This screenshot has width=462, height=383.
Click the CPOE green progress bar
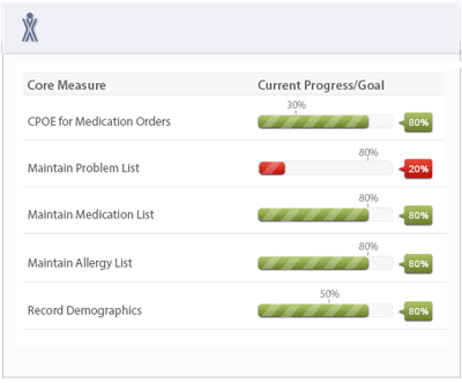[x=325, y=122]
